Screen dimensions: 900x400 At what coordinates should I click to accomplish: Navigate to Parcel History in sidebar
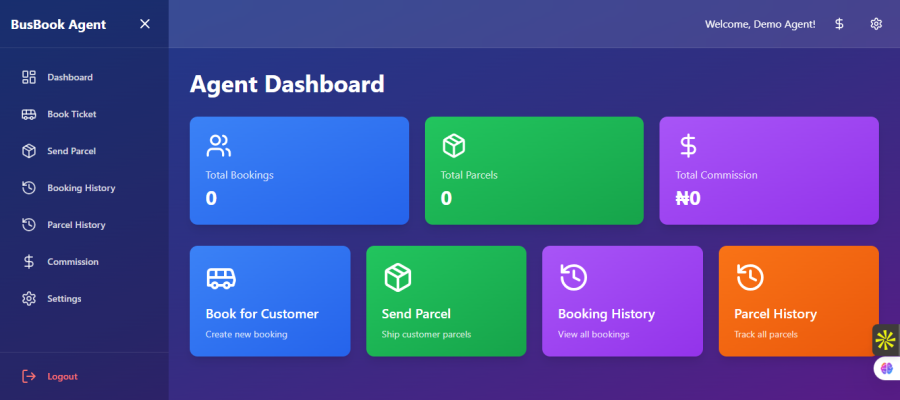point(75,225)
